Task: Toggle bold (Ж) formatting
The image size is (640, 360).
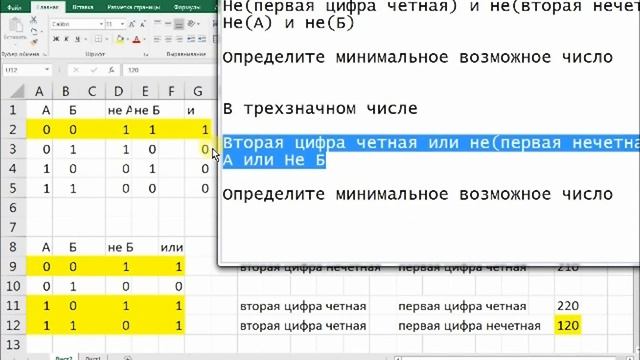Action: pyautogui.click(x=56, y=39)
